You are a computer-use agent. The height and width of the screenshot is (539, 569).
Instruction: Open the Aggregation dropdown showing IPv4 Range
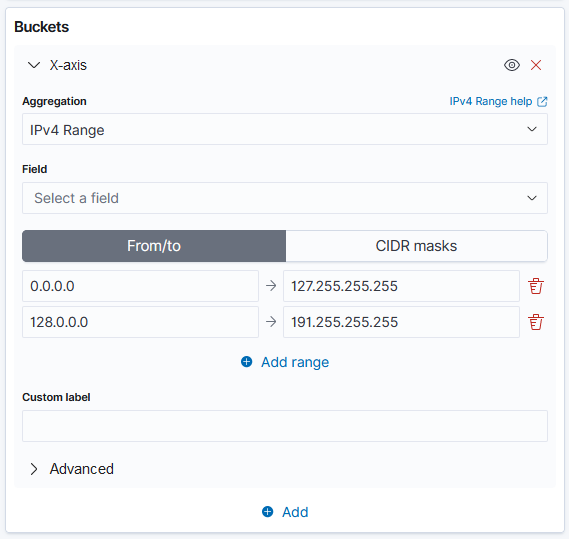coord(285,129)
